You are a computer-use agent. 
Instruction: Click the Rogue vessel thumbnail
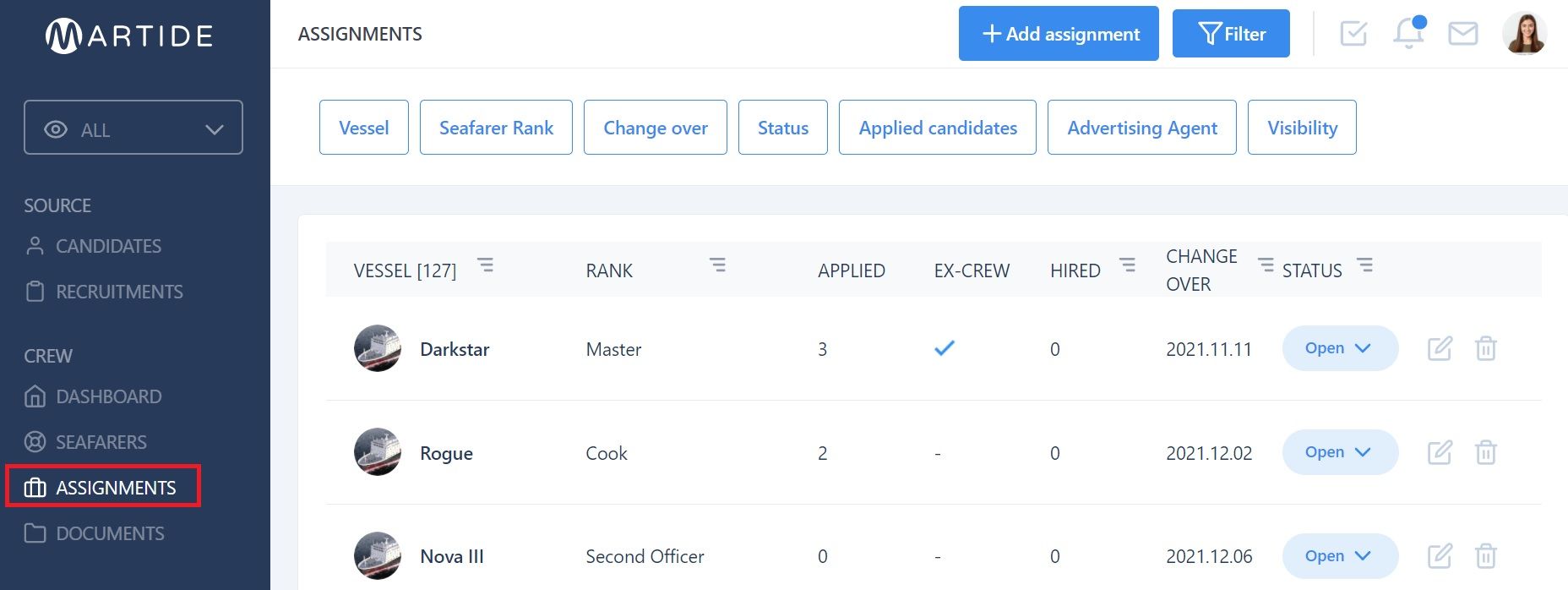coord(377,452)
